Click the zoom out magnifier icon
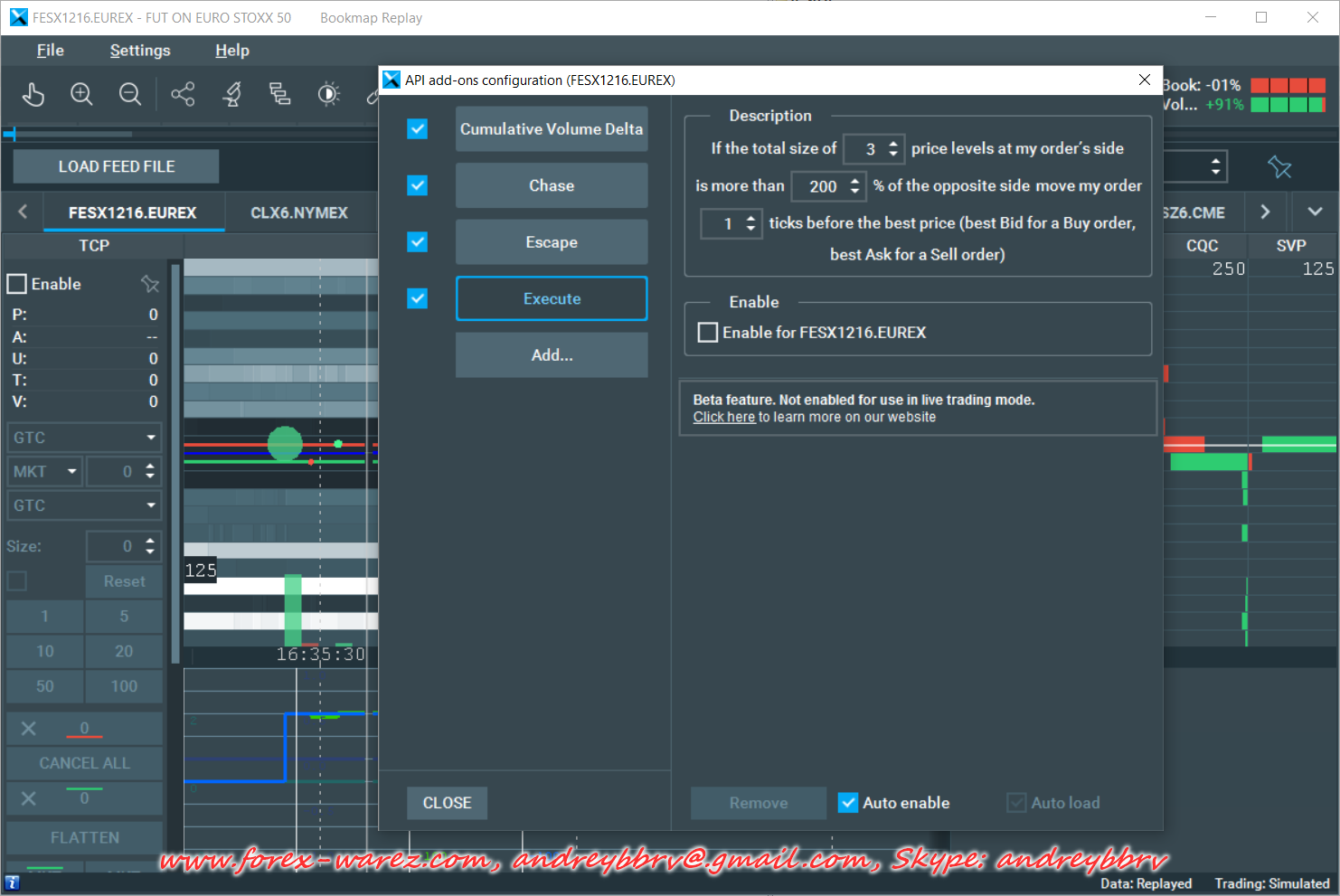 [x=130, y=94]
